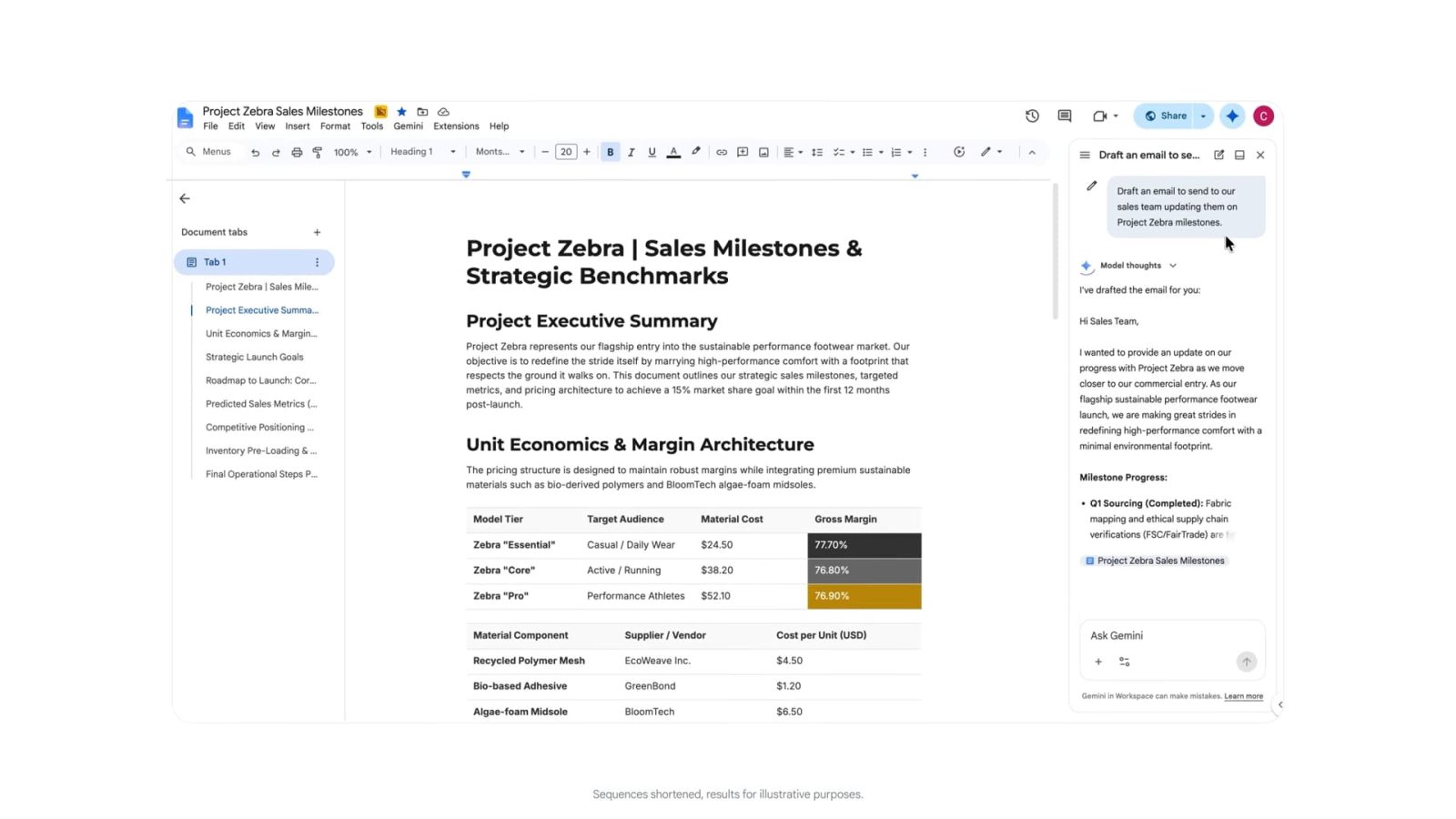Screen dimensions: 1456x819
Task: Decrease the font size
Action: pos(545,152)
